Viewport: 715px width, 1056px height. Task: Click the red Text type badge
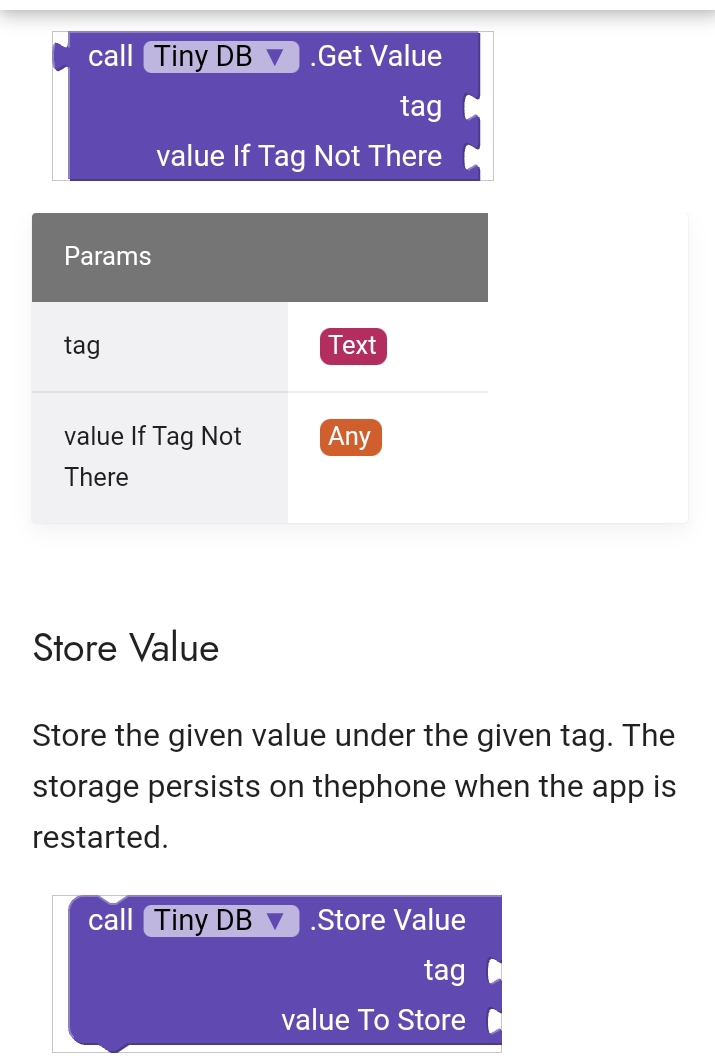coord(352,346)
